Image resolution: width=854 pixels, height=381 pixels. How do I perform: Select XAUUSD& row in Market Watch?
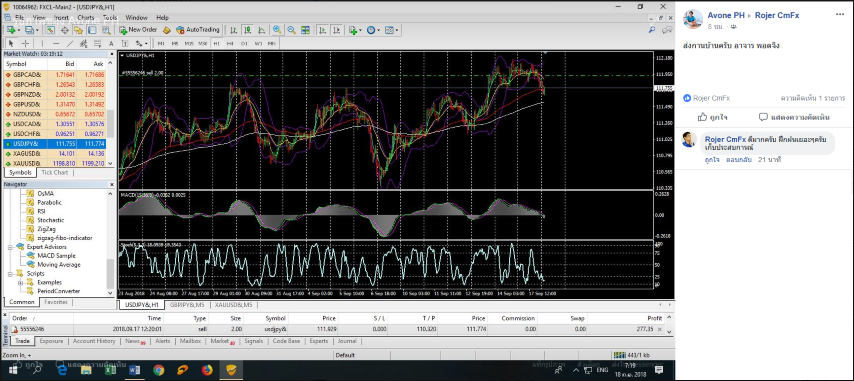point(55,163)
